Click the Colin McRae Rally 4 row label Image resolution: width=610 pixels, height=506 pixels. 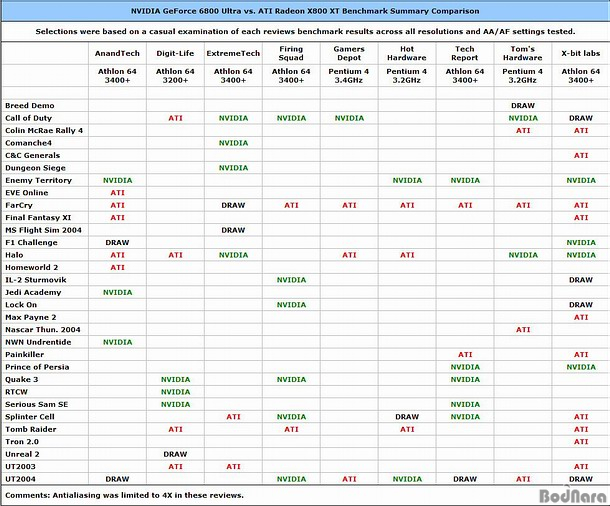click(x=44, y=130)
